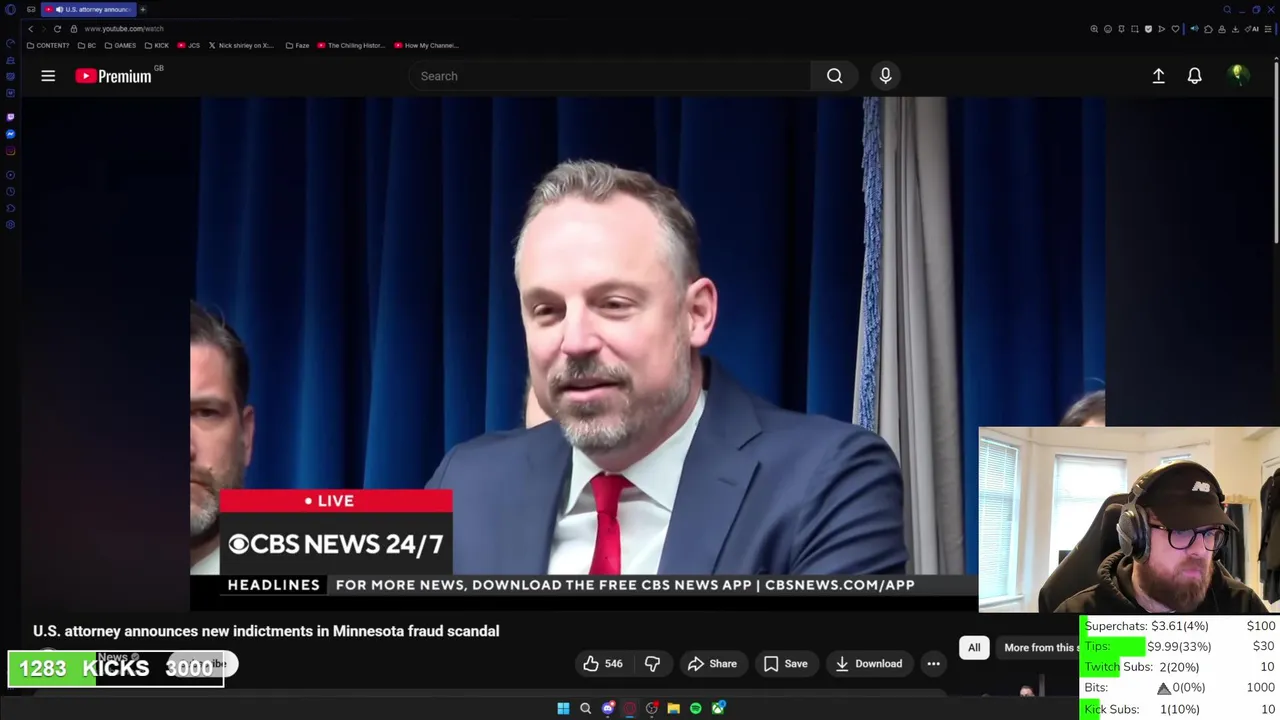Open File Explorer from the taskbar

tap(673, 708)
